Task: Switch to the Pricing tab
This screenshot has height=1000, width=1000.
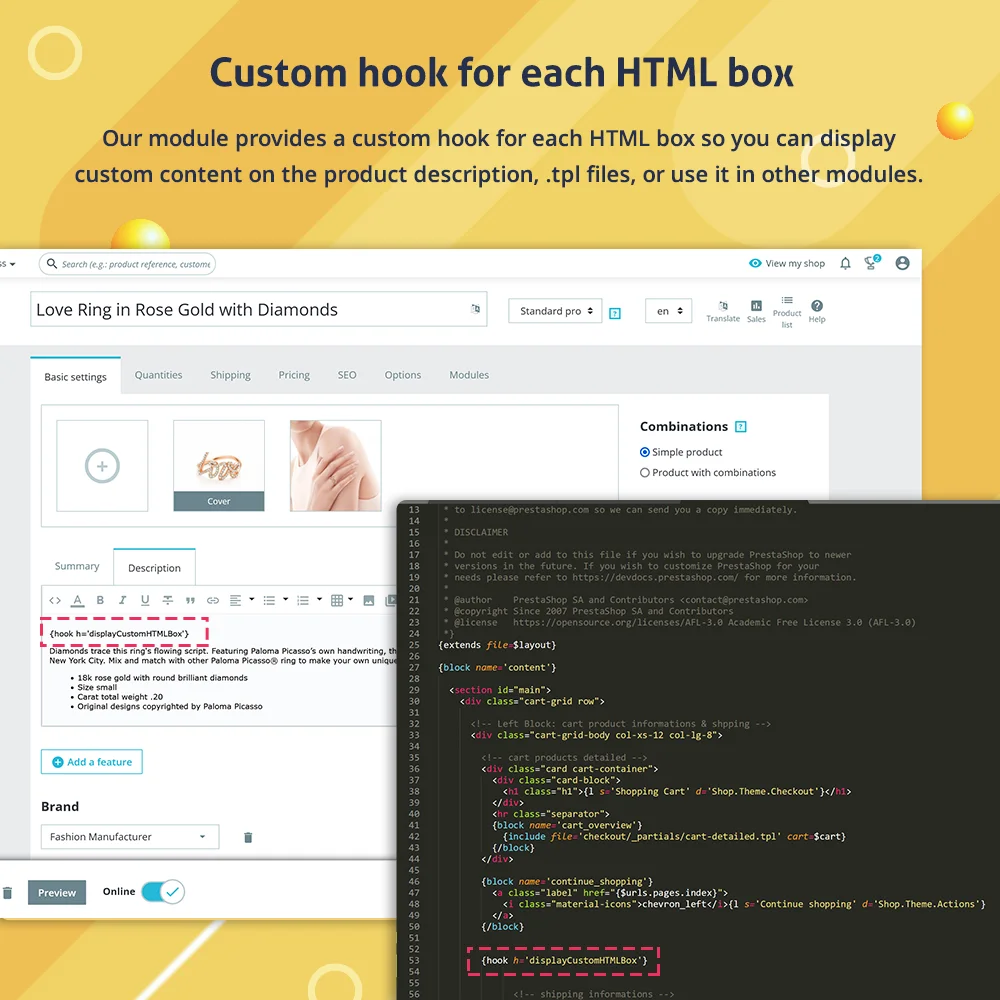Action: (294, 375)
